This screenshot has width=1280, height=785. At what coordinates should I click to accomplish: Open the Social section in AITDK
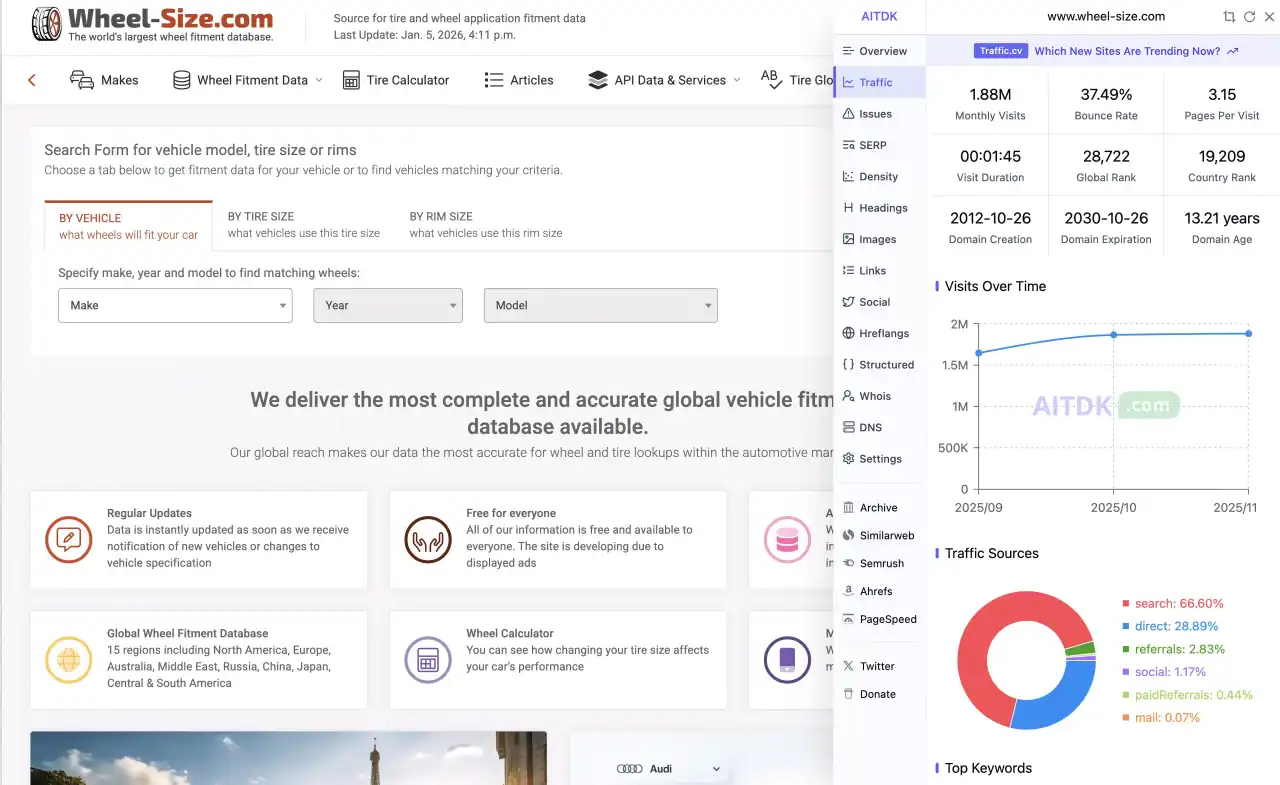click(x=879, y=302)
